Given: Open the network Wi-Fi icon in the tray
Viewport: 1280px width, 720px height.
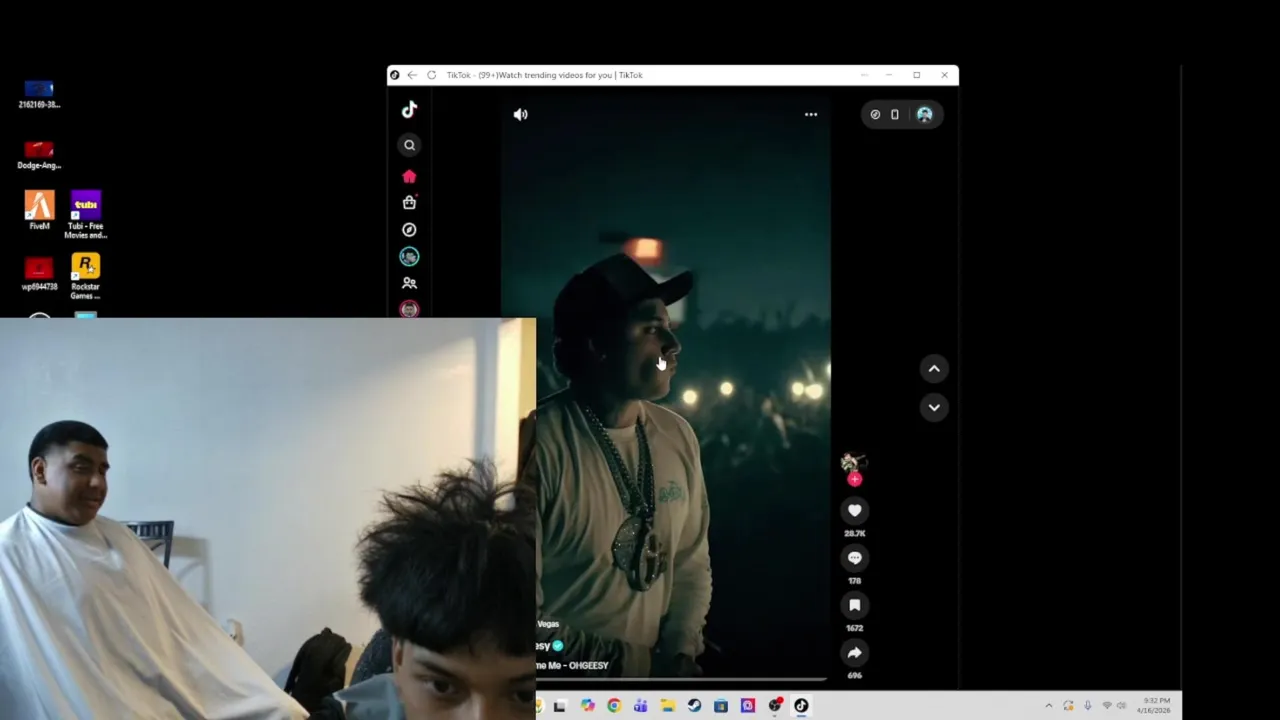Looking at the screenshot, I should [1107, 706].
